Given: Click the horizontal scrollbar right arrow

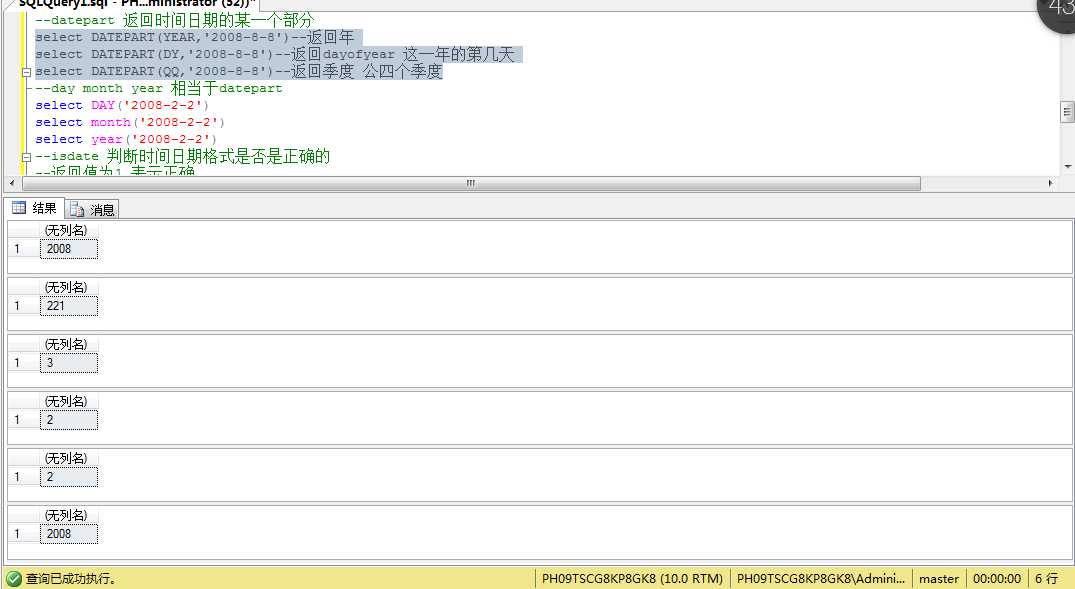Looking at the screenshot, I should coord(1050,183).
